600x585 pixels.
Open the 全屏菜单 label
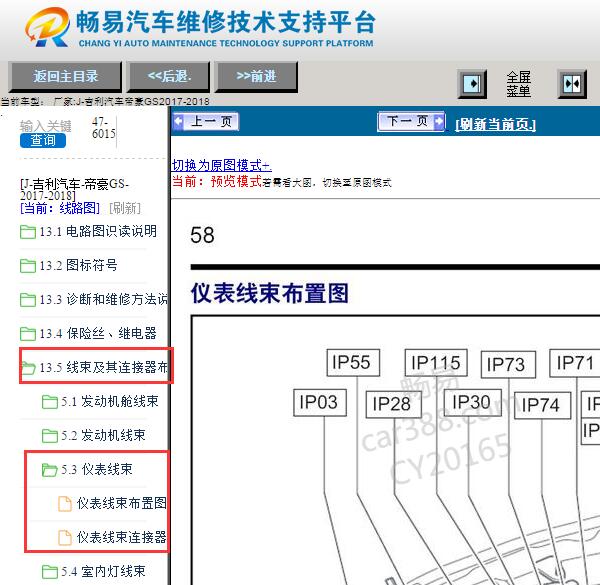[x=518, y=84]
